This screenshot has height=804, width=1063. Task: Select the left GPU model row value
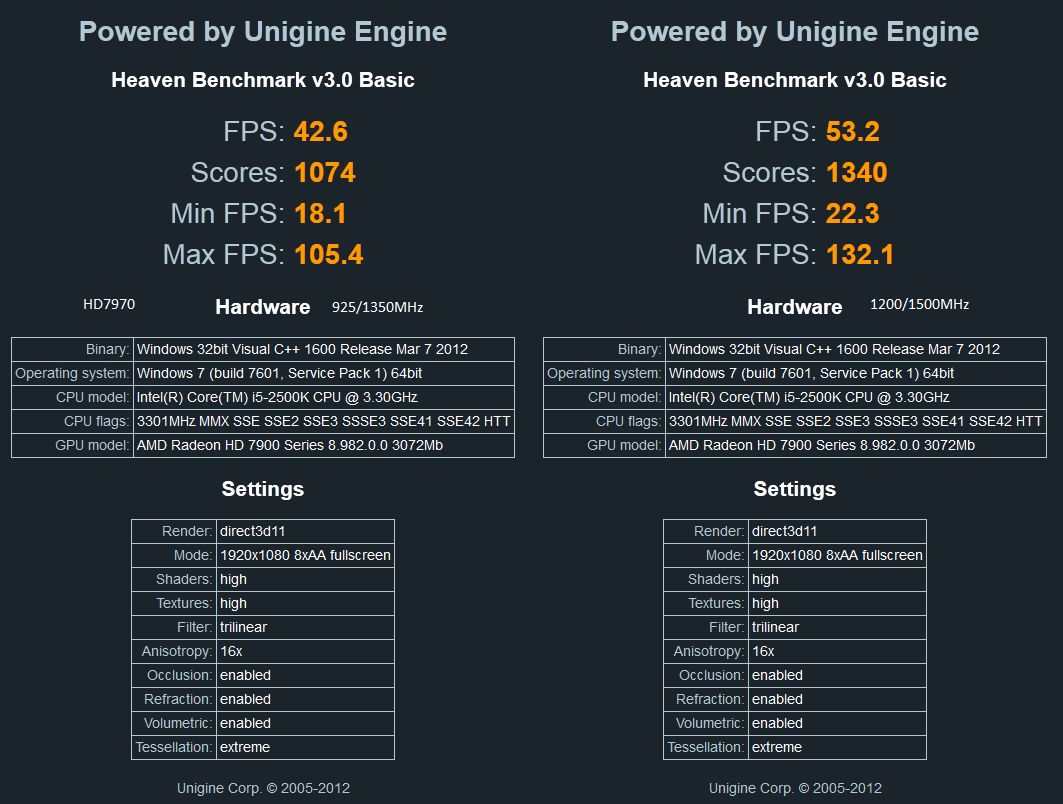pos(324,445)
